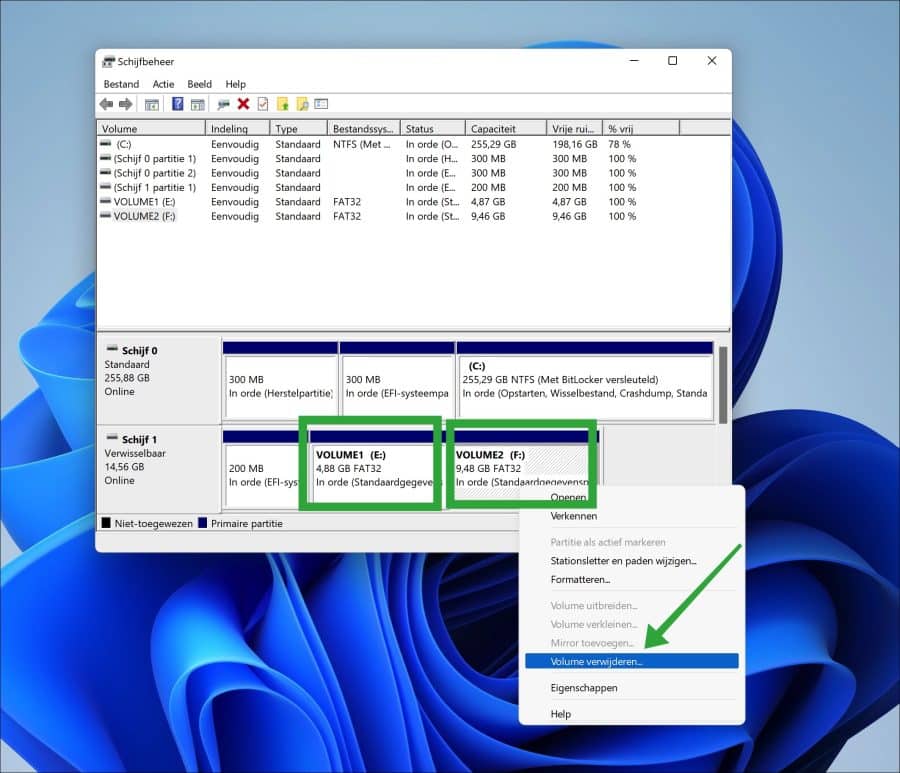This screenshot has width=900, height=773.
Task: Click the Back arrow in the toolbar
Action: [x=106, y=104]
